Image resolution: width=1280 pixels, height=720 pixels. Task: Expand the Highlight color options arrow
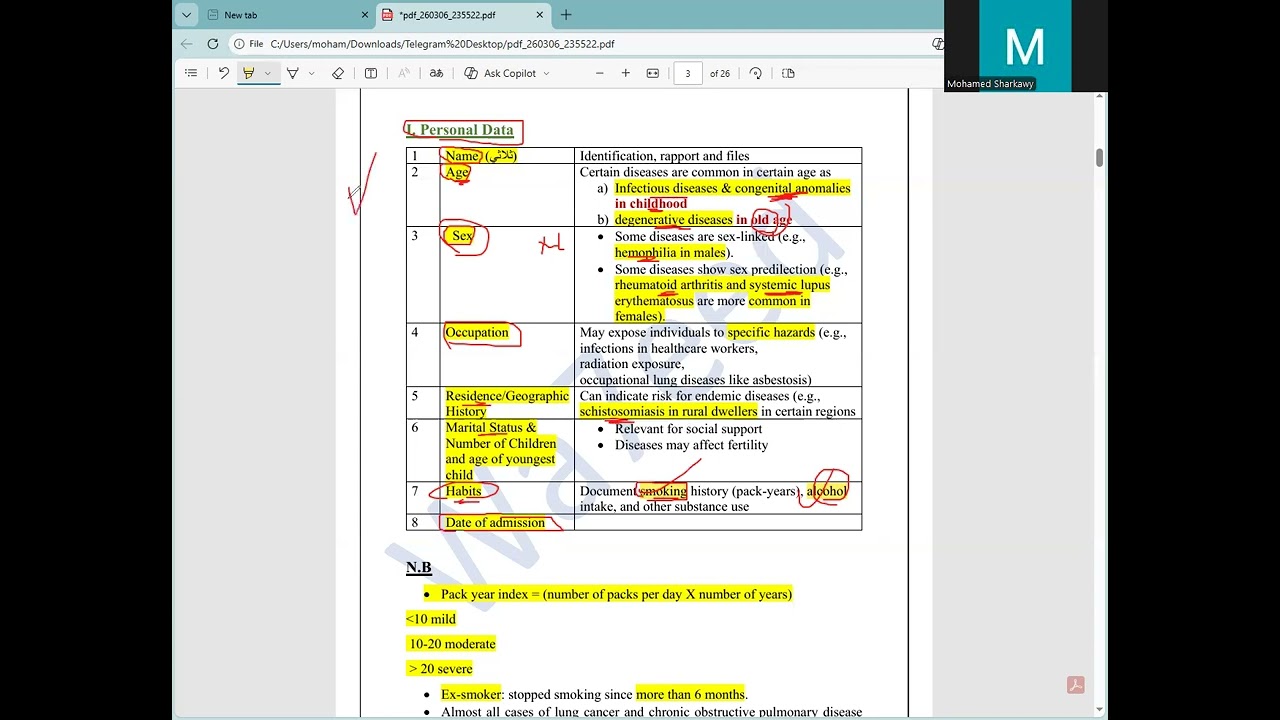coord(267,73)
